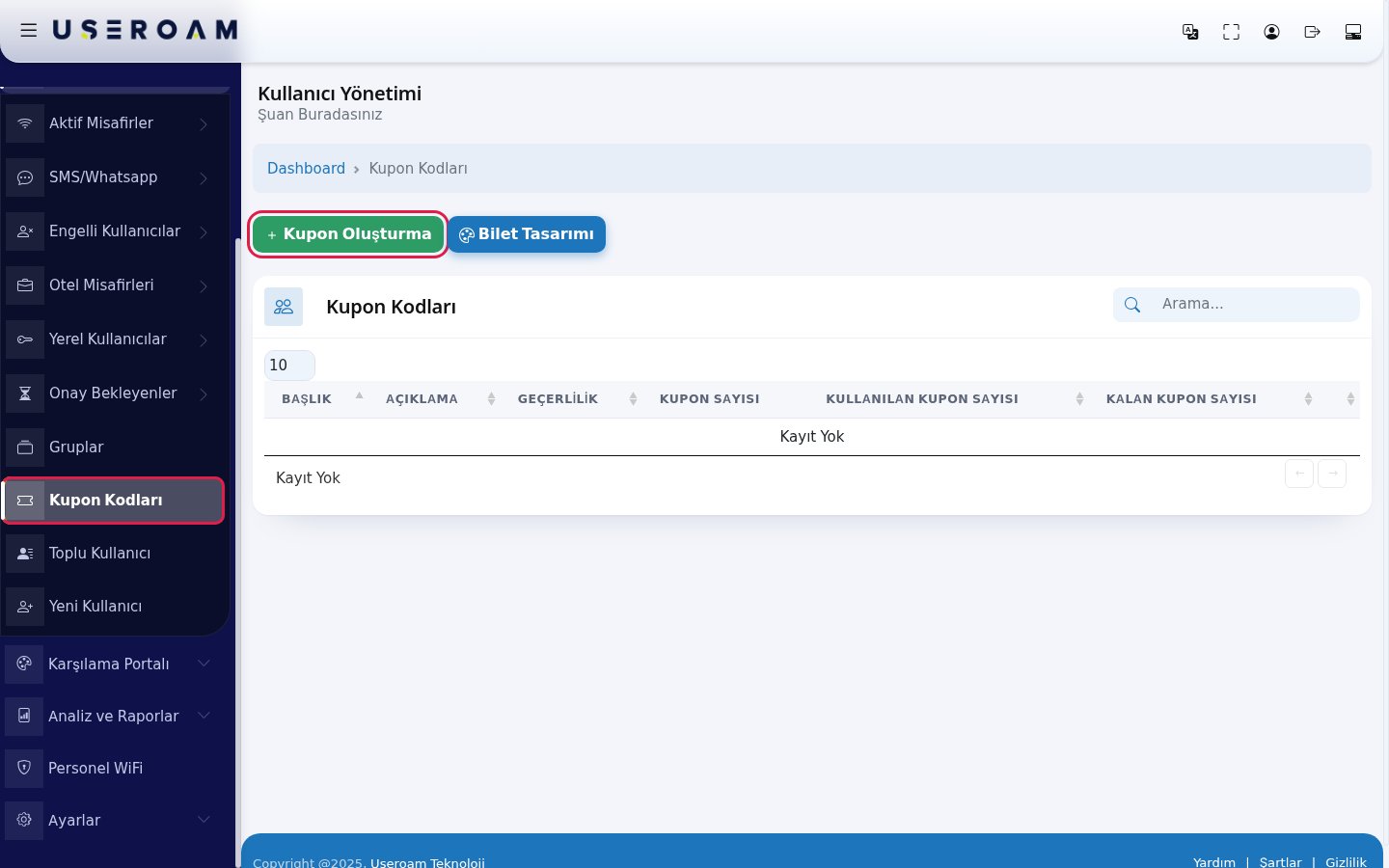Image resolution: width=1389 pixels, height=868 pixels.
Task: Expand the Aktif Misafirler submenu arrow
Action: click(x=204, y=123)
